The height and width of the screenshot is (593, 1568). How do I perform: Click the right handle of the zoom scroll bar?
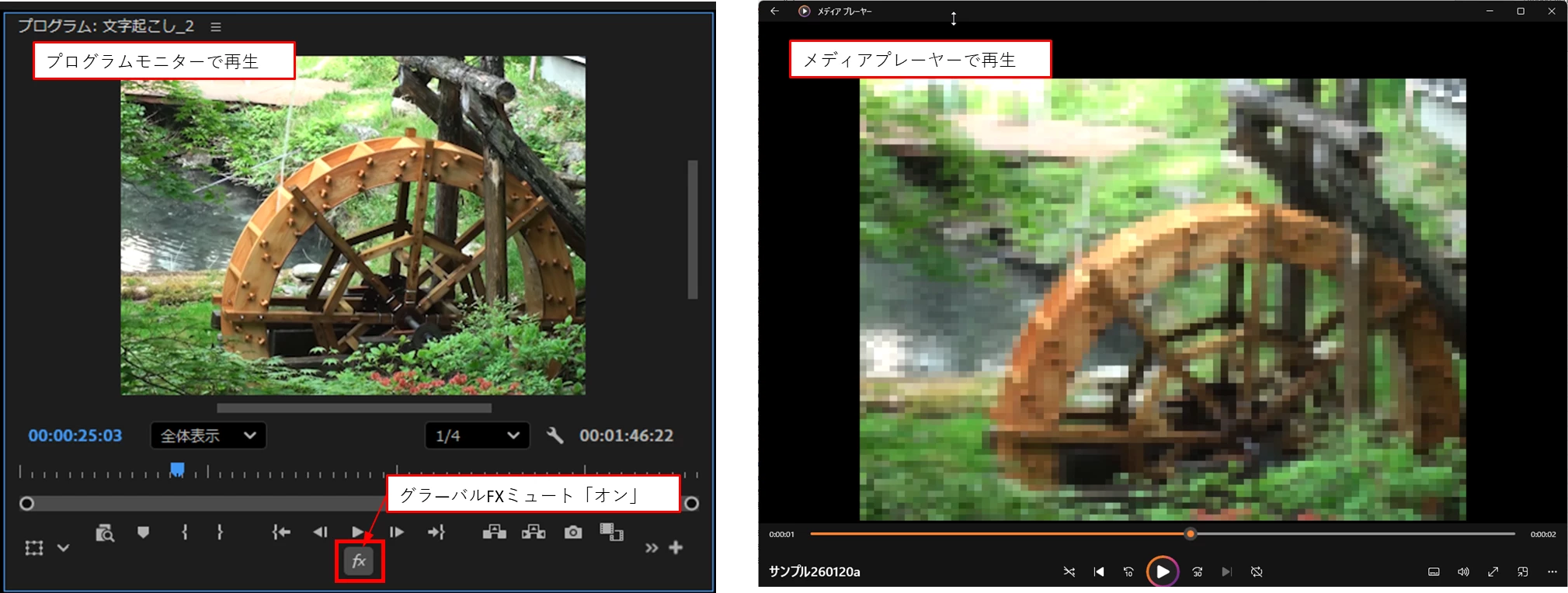[691, 504]
